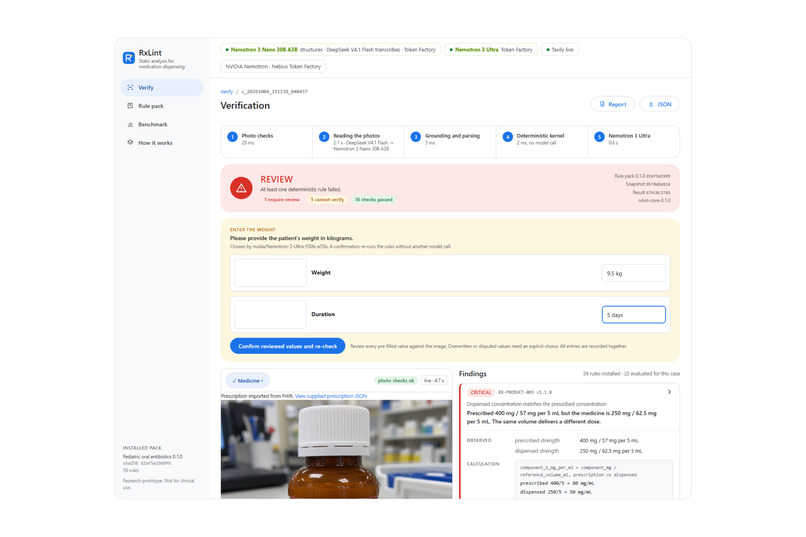The width and height of the screenshot is (806, 537).
Task: Click the red REVIEW warning icon
Action: (x=241, y=188)
